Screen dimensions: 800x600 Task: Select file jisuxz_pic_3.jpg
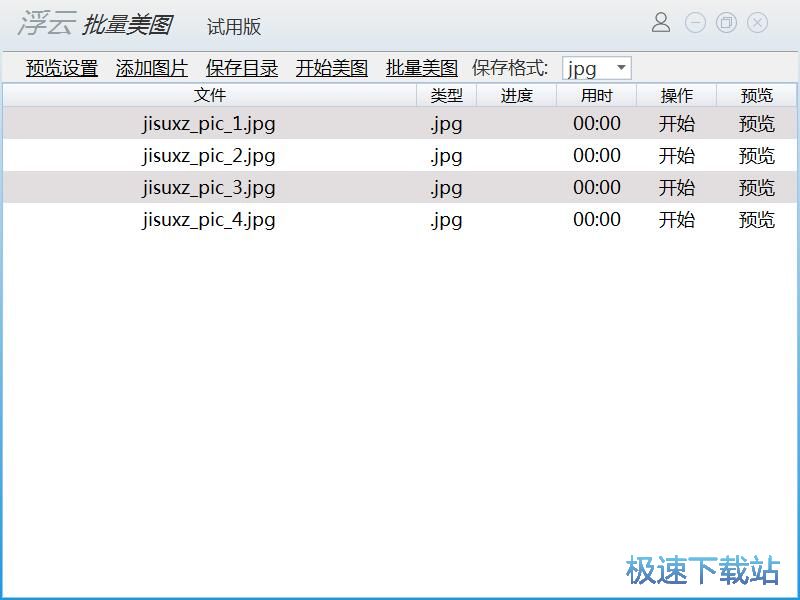(209, 188)
